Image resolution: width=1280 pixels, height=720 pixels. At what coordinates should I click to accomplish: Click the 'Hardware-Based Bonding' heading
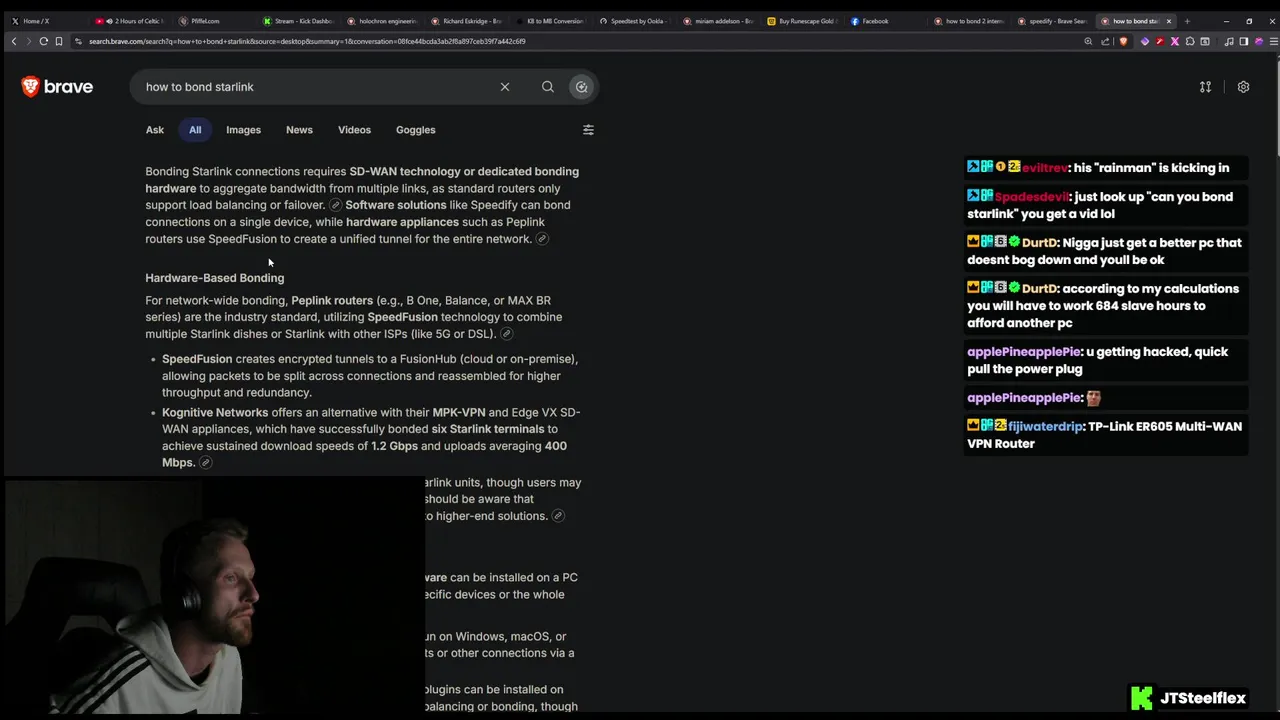pyautogui.click(x=215, y=278)
